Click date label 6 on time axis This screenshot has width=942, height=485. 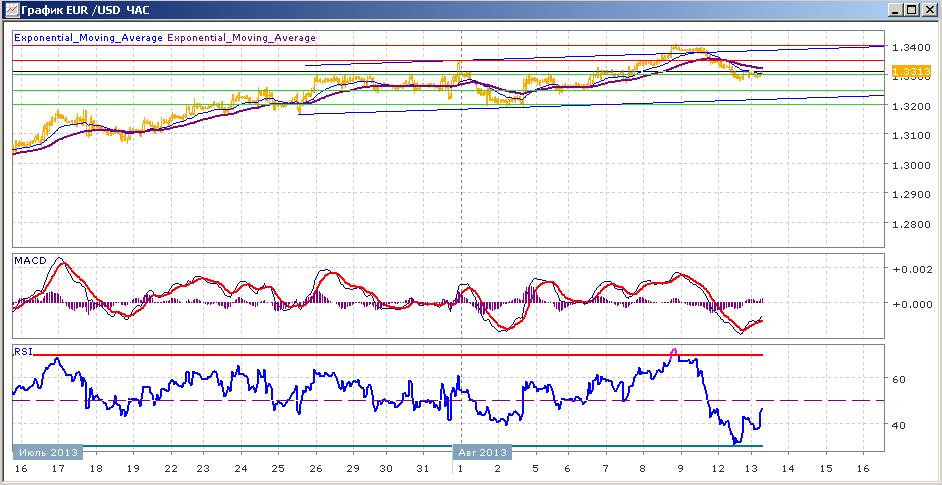tap(568, 468)
